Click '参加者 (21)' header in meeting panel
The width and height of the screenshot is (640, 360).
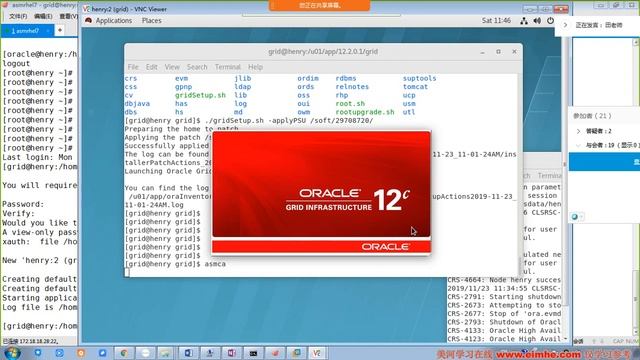pyautogui.click(x=592, y=116)
